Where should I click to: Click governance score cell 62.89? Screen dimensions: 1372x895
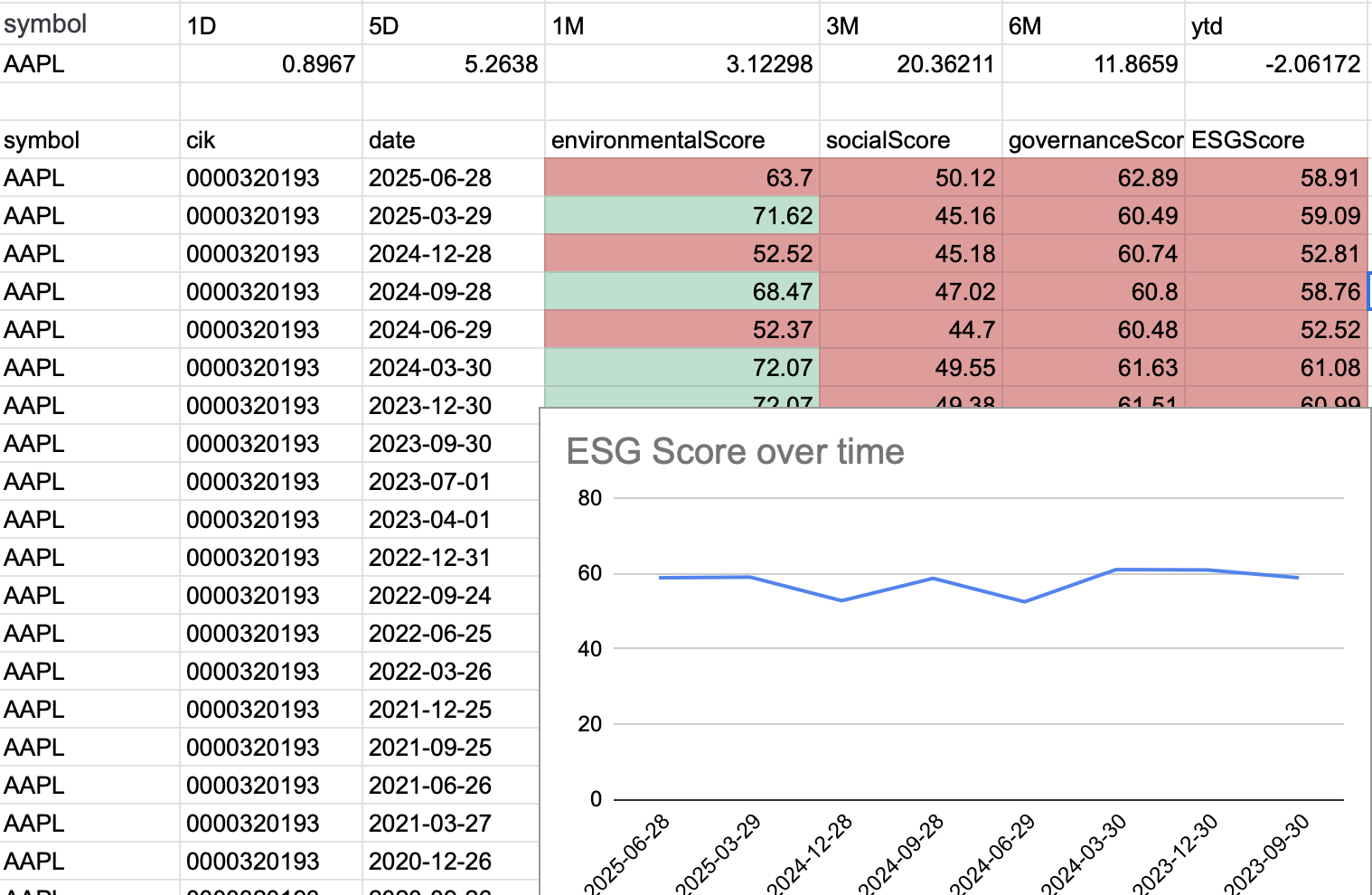click(x=1094, y=178)
